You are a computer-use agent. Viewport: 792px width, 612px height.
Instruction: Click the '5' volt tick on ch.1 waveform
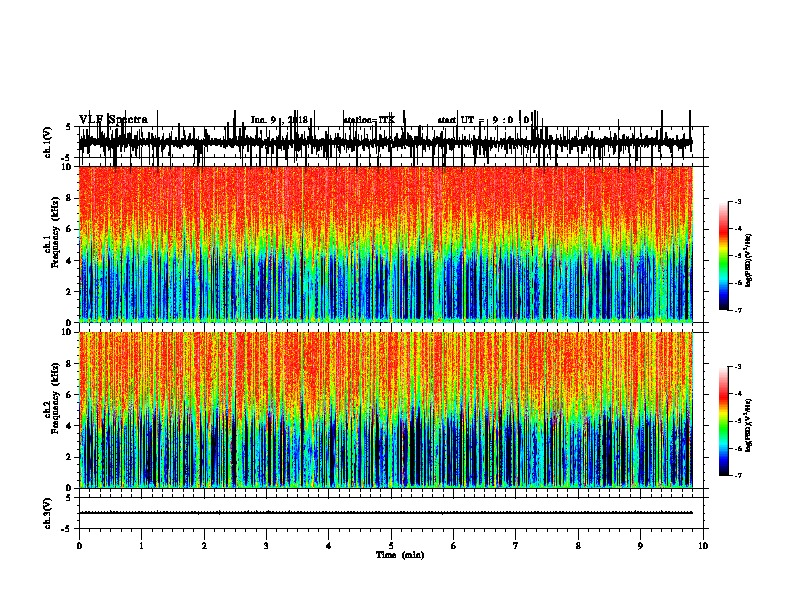(69, 127)
